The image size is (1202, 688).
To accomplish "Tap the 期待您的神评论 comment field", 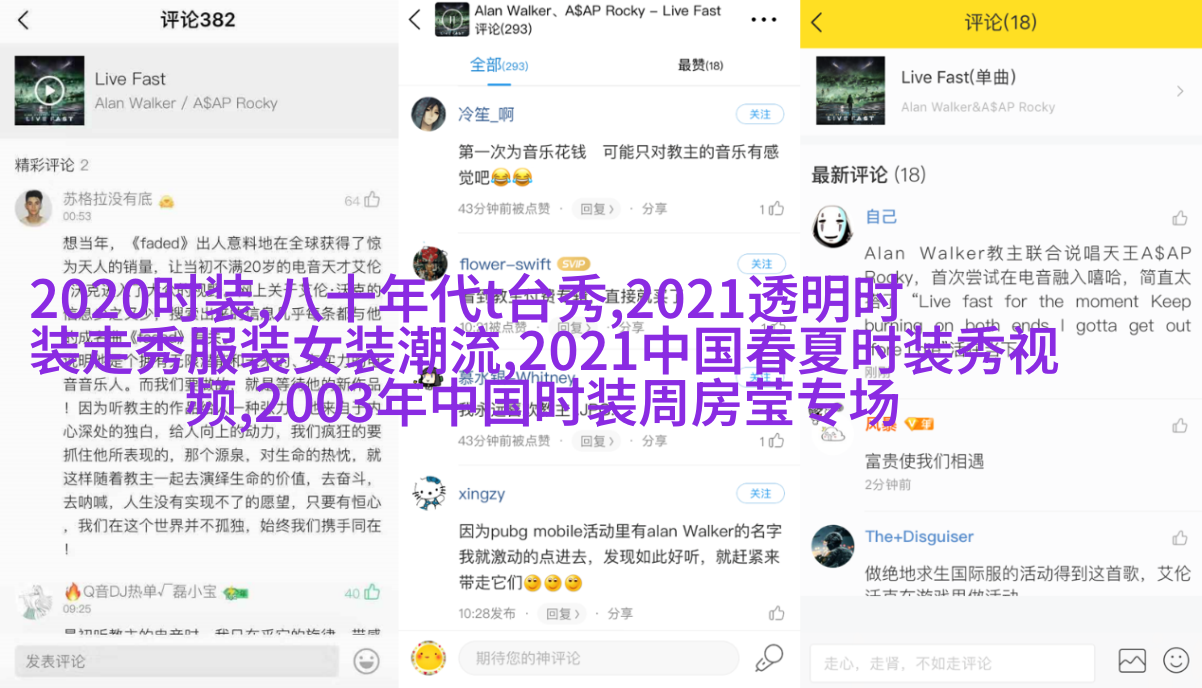I will coord(598,658).
